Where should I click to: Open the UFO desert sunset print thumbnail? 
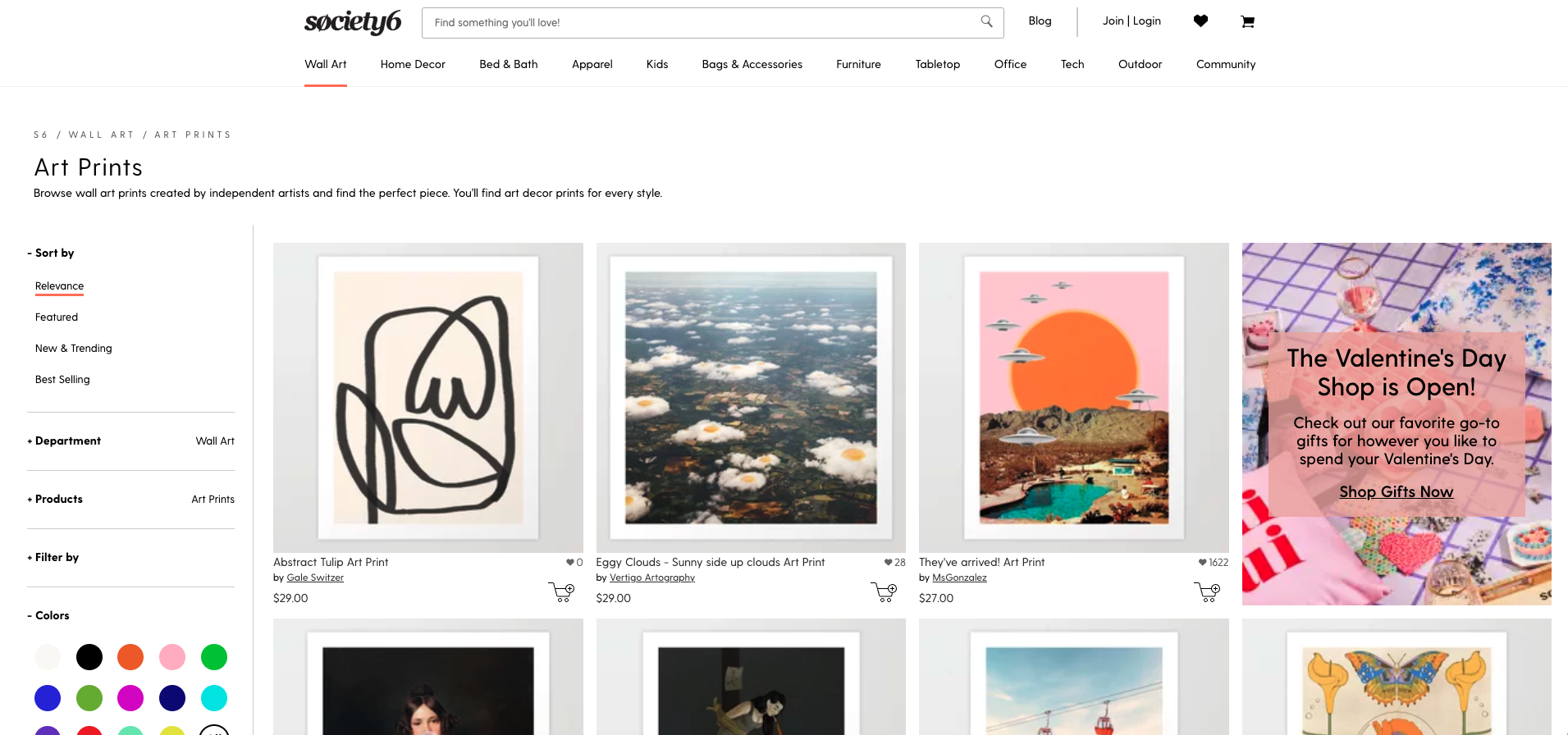1074,398
